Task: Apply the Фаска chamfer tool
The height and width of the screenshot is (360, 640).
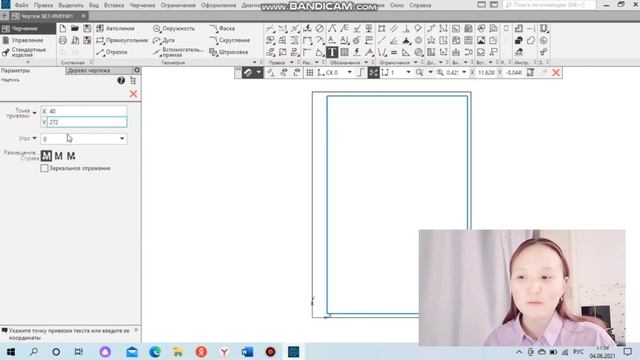Action: coord(222,29)
